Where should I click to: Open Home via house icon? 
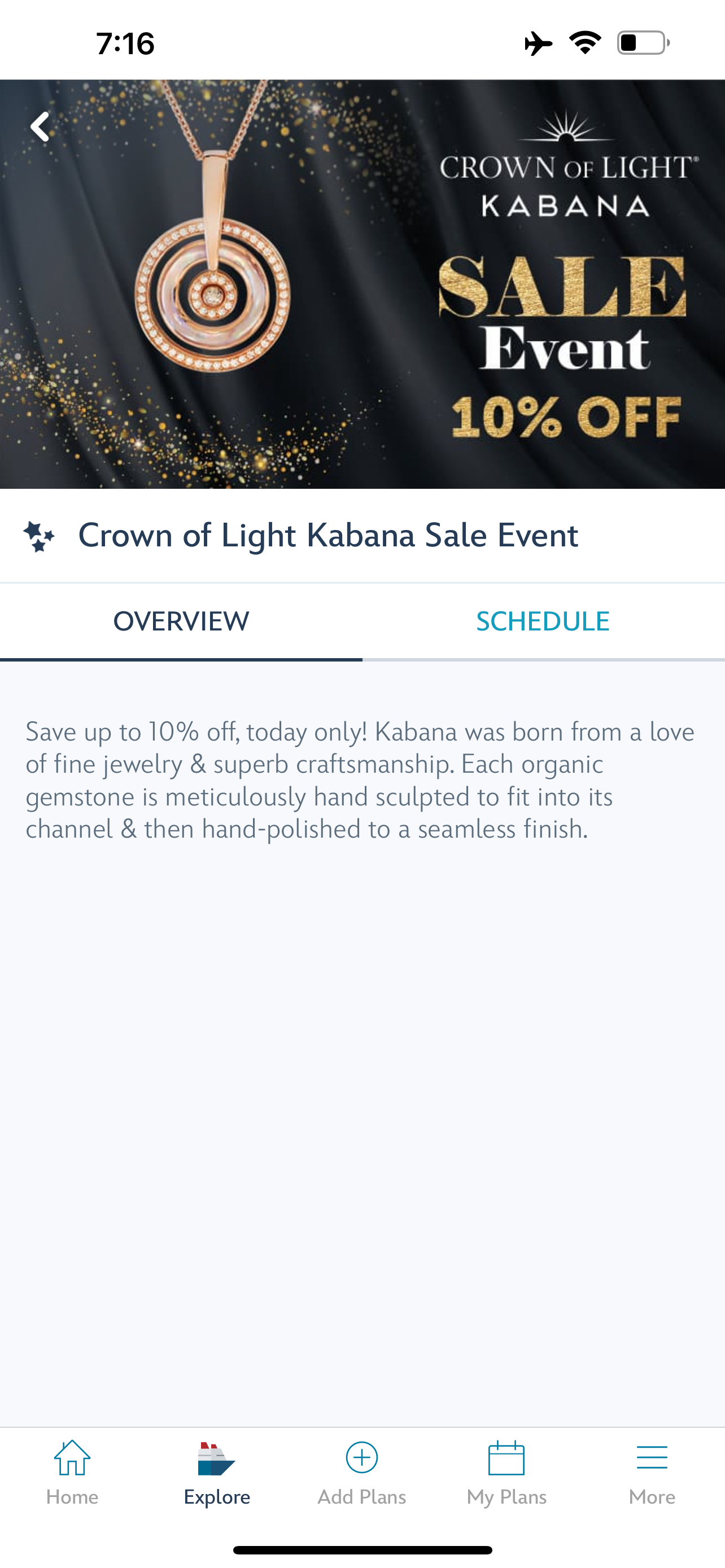point(72,1458)
